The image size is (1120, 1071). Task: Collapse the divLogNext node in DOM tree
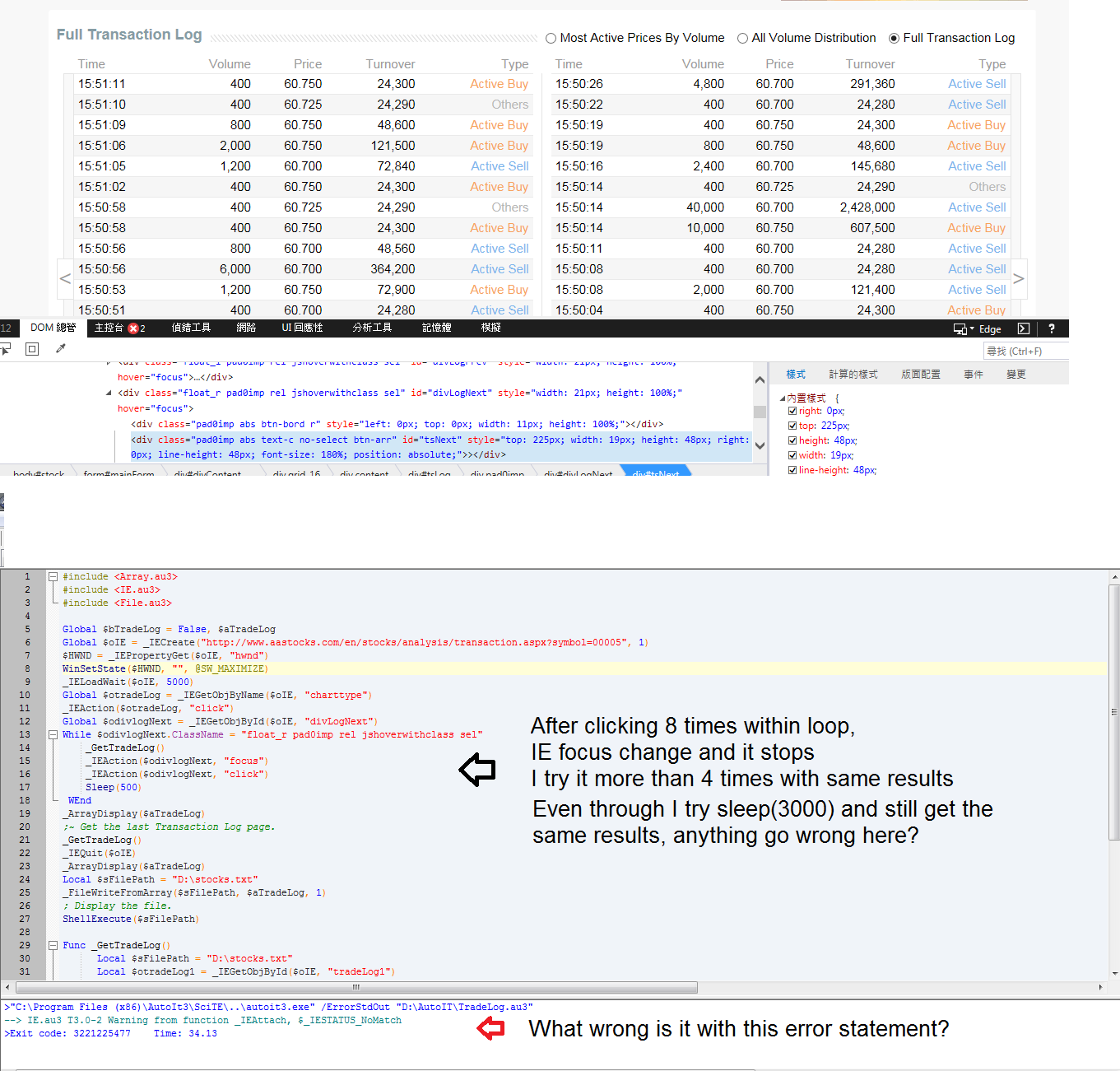(x=109, y=393)
